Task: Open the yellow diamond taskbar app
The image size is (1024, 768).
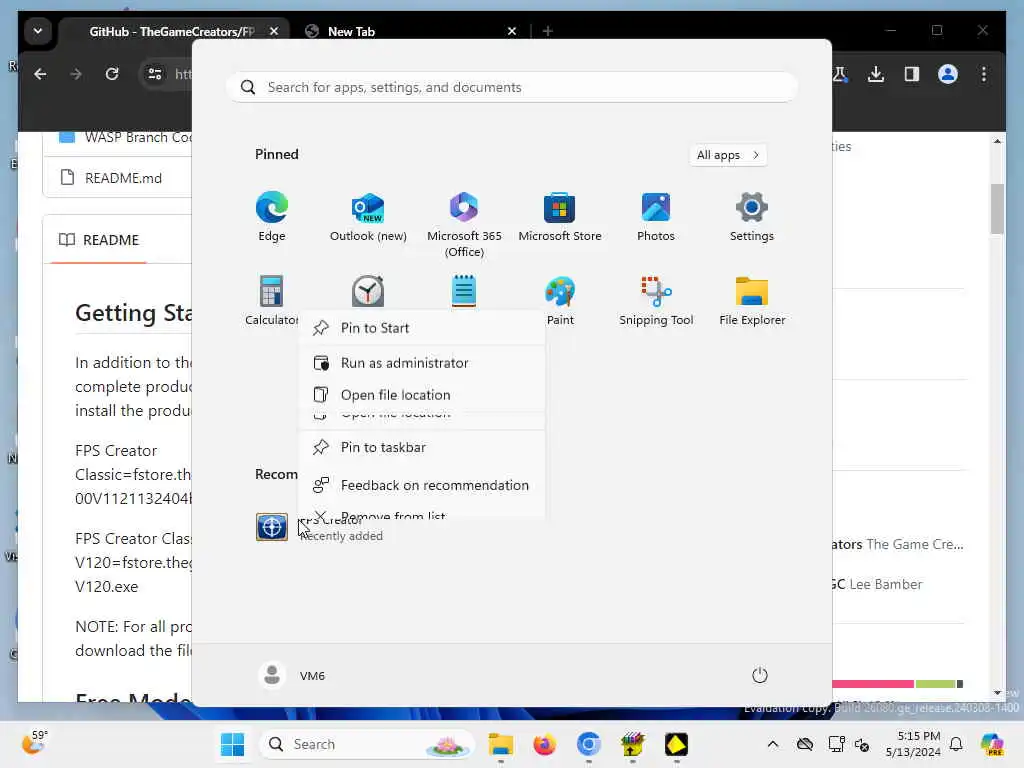Action: (x=676, y=744)
